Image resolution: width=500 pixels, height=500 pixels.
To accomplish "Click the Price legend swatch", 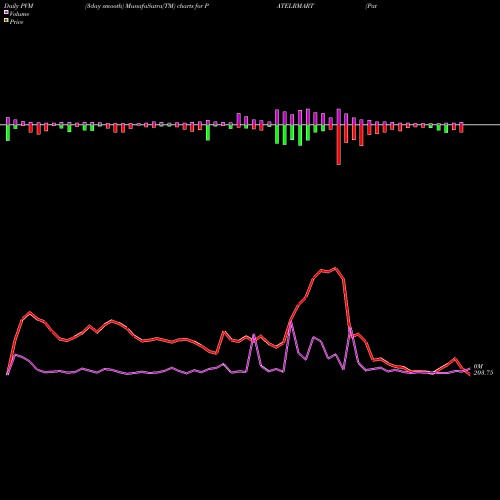I will point(6,21).
